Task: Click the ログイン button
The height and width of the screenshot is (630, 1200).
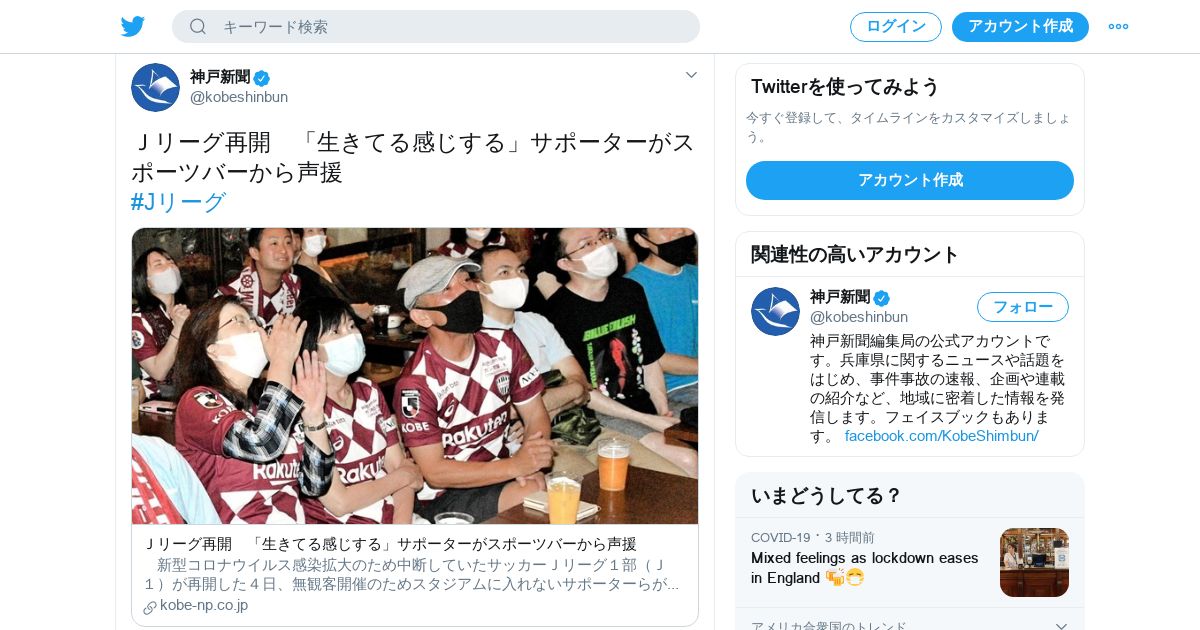Action: point(896,27)
